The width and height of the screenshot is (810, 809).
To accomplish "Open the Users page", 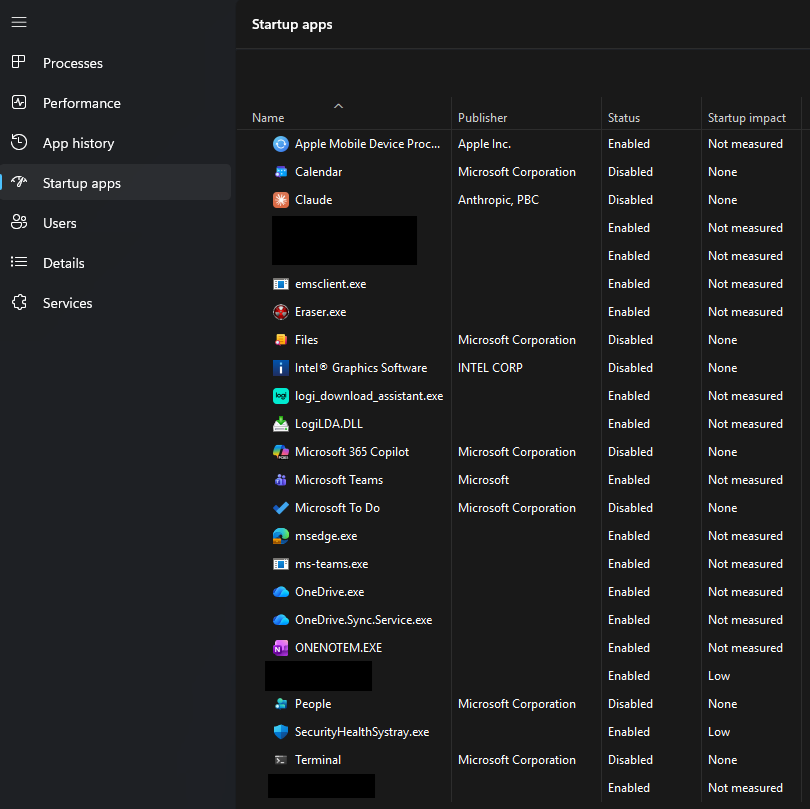I will tap(116, 223).
